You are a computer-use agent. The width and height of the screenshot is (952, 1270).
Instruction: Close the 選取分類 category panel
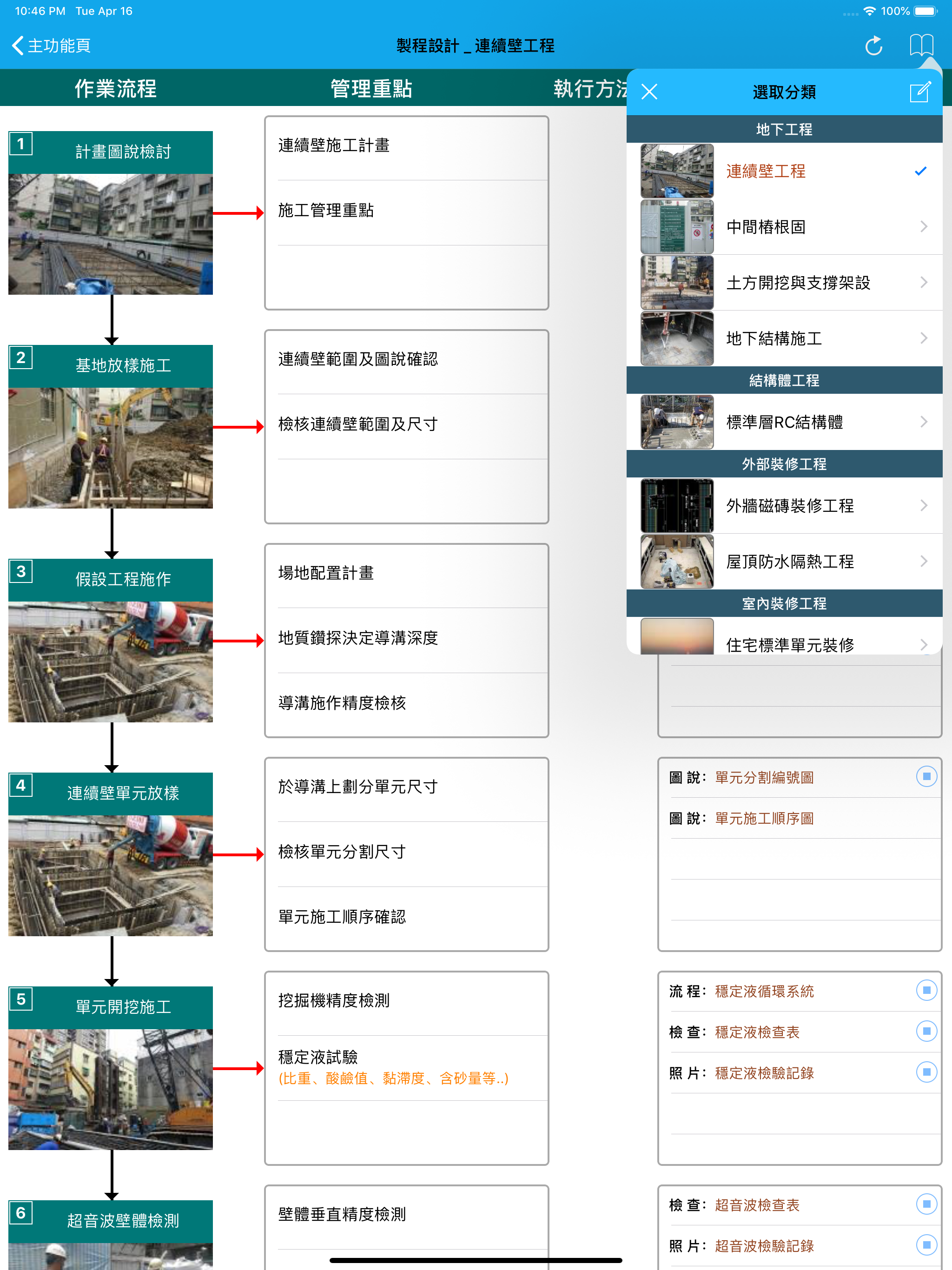pos(649,91)
